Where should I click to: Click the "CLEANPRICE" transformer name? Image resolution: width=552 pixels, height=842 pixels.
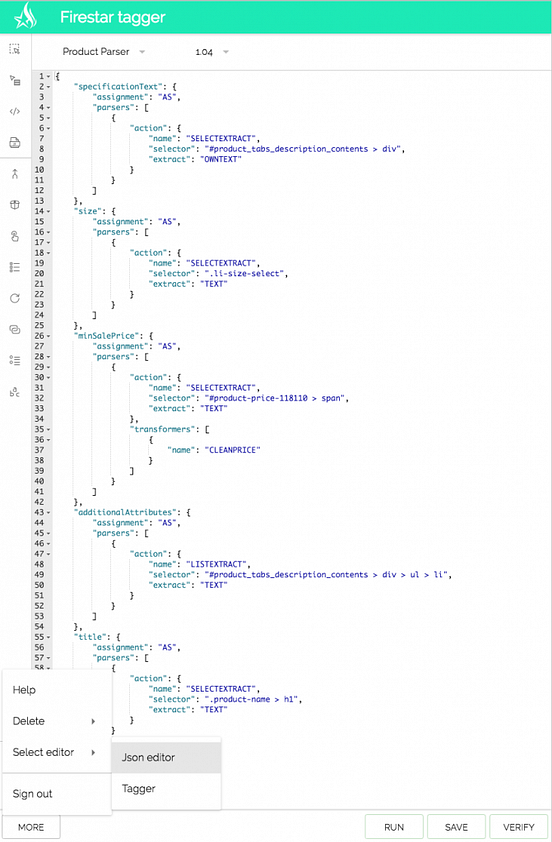coord(233,450)
